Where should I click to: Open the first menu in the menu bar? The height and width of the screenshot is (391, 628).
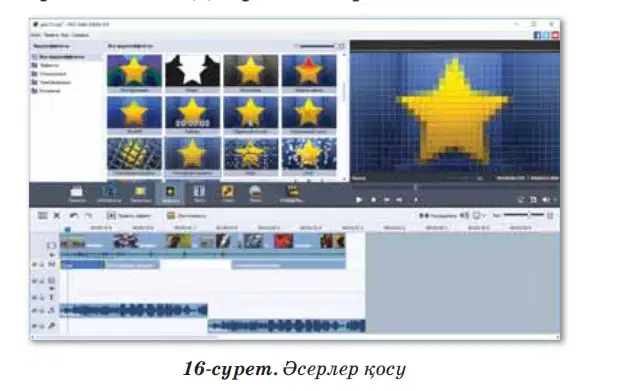pos(36,35)
